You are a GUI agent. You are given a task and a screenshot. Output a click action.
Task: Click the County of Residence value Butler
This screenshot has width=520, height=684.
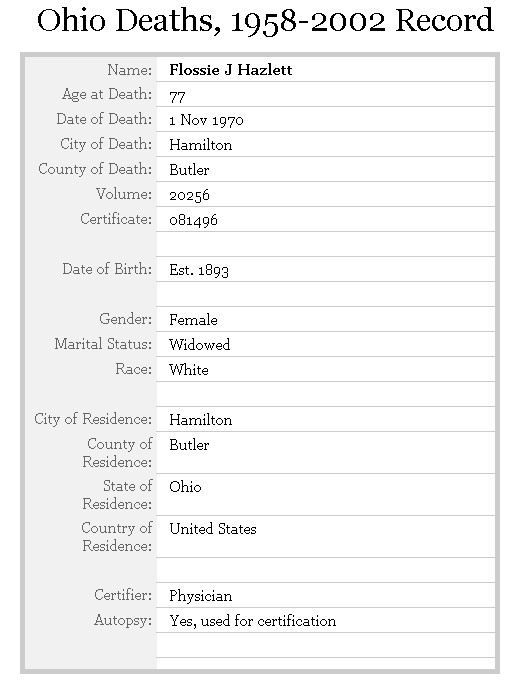189,445
